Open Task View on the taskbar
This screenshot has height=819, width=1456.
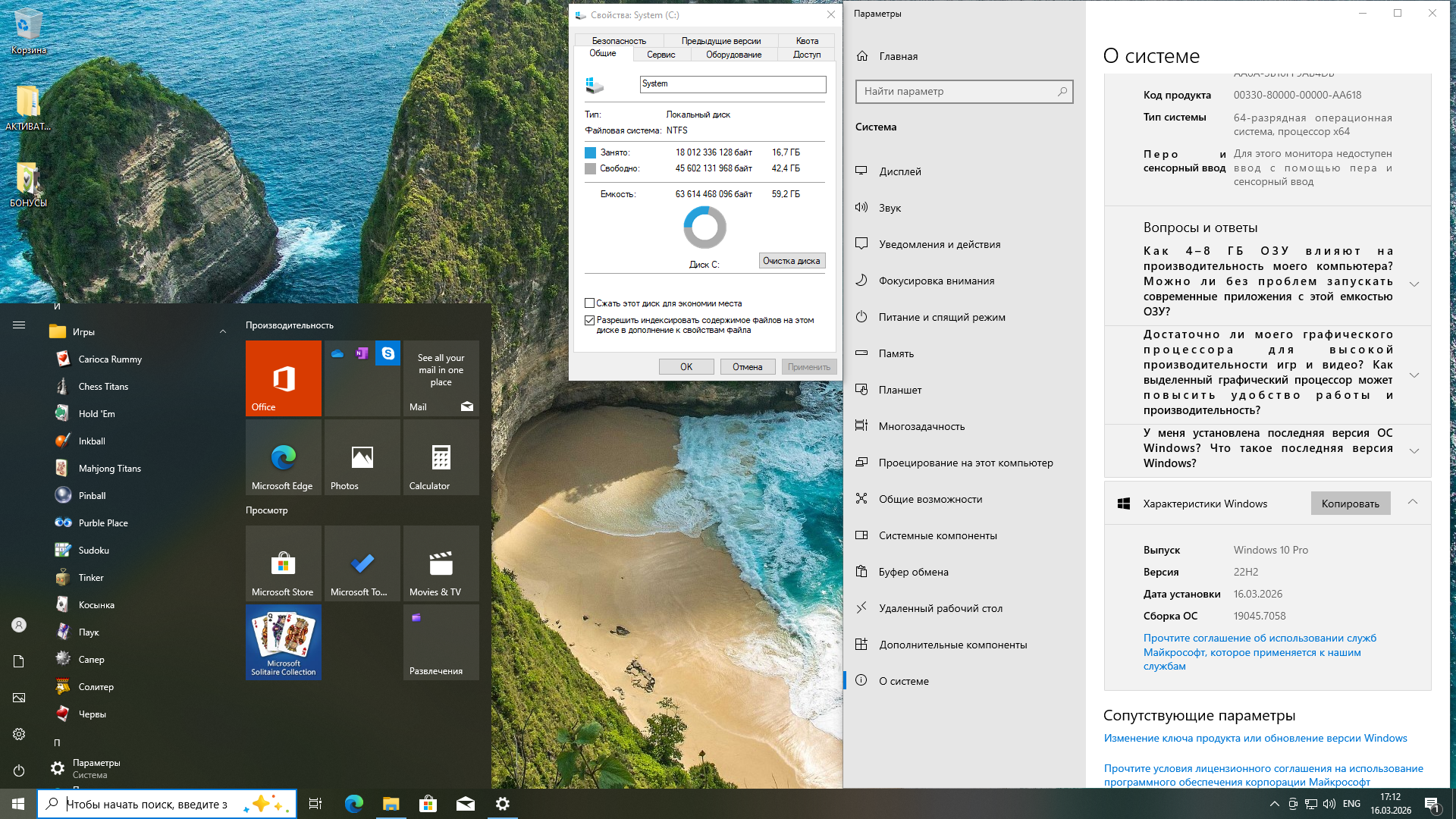tap(315, 804)
